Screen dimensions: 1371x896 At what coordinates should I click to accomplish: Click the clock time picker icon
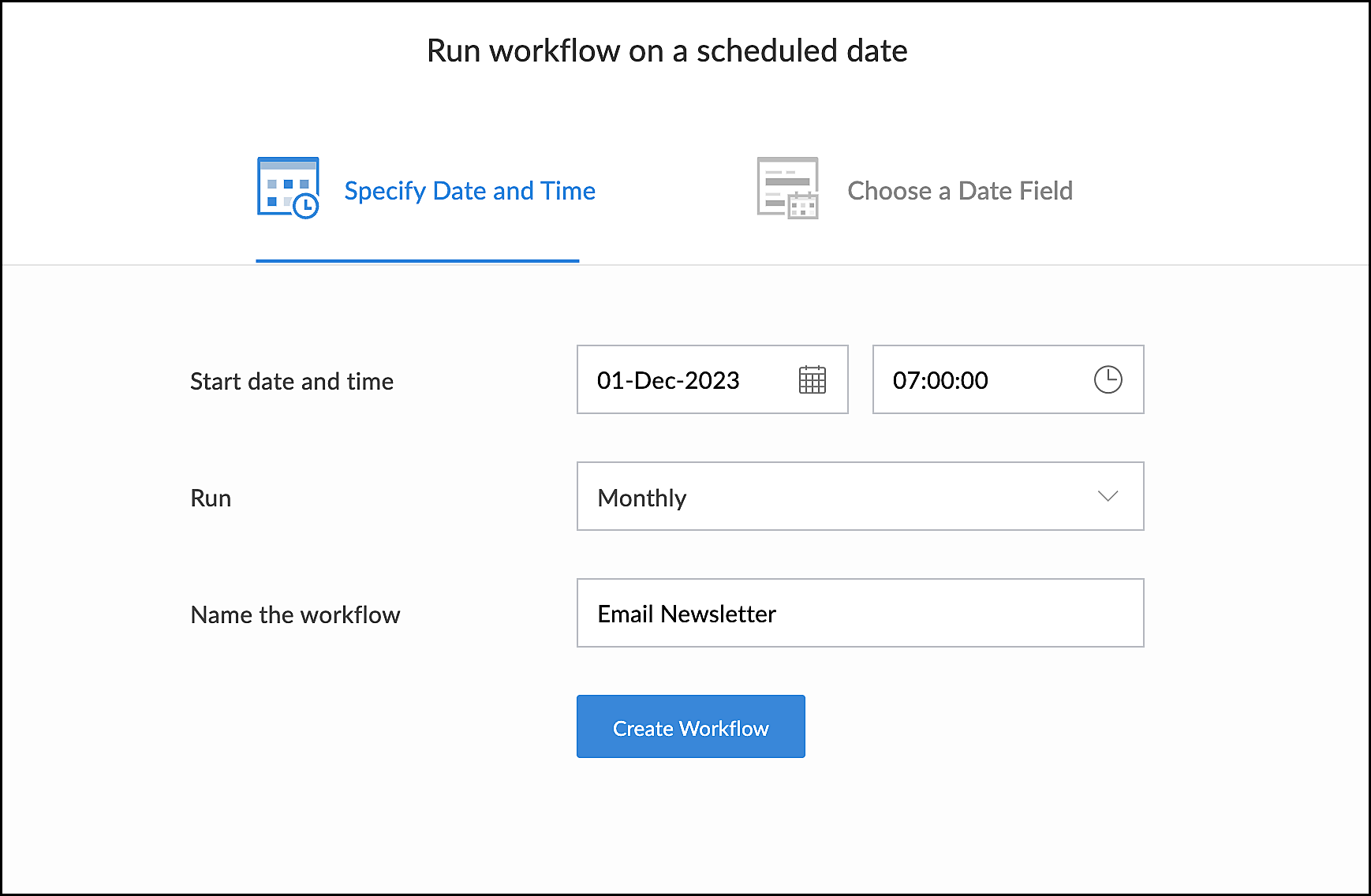(1108, 379)
